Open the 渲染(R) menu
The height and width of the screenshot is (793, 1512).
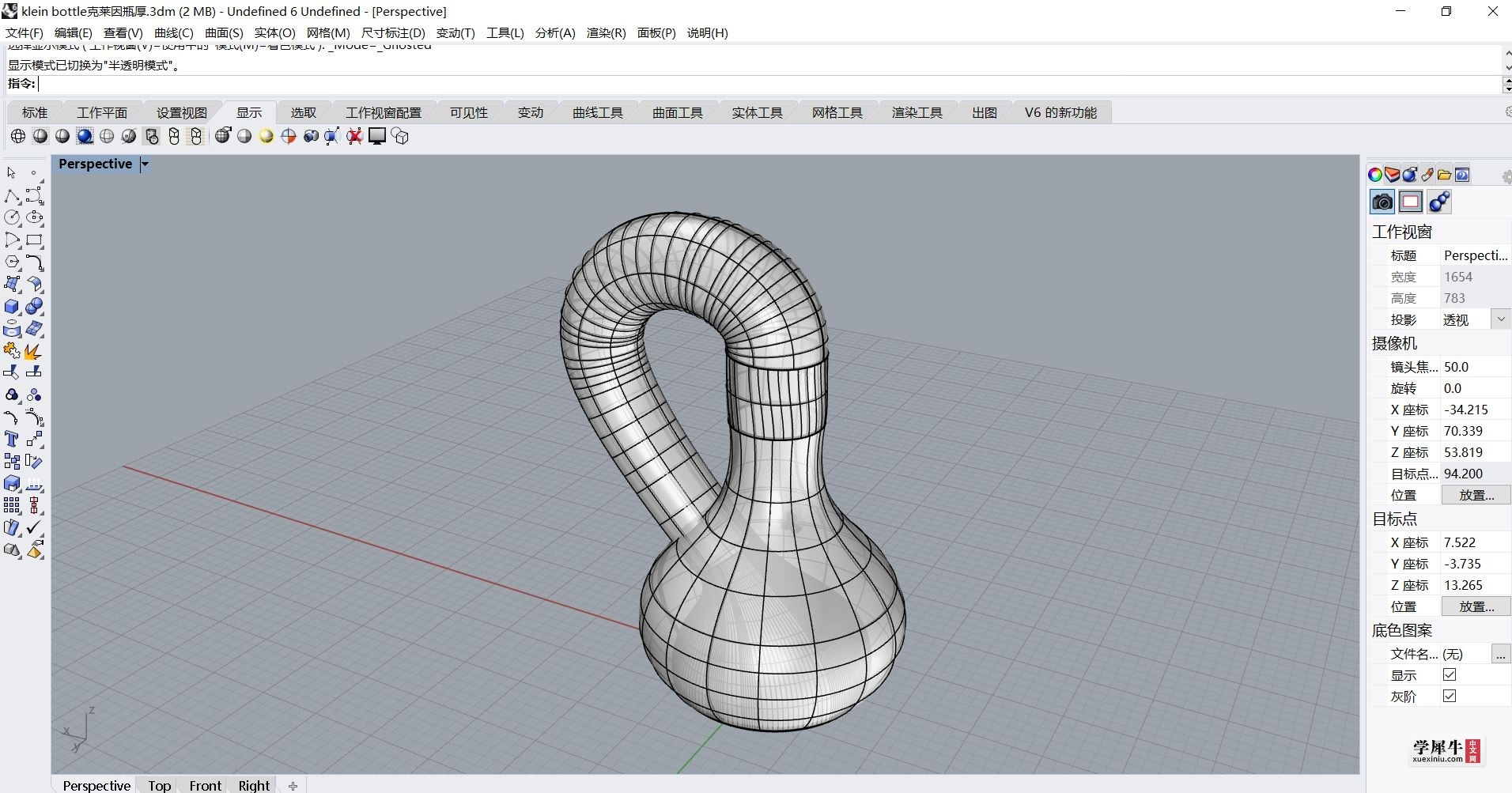click(x=606, y=33)
